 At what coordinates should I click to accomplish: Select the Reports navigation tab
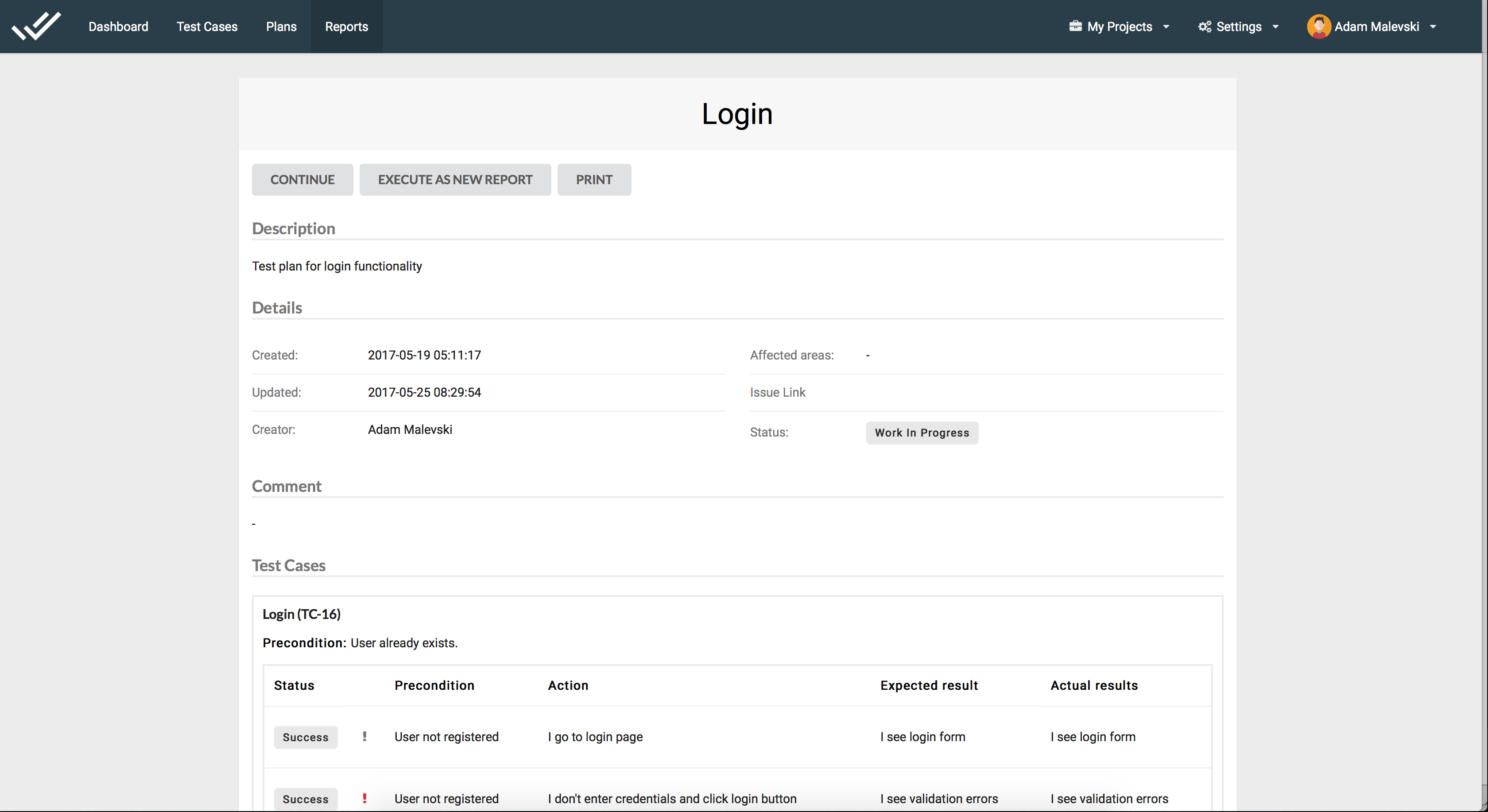coord(346,27)
